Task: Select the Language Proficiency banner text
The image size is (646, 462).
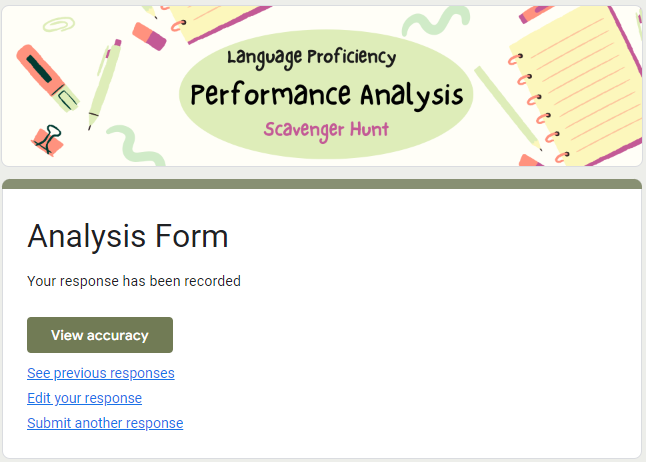Action: tap(311, 58)
